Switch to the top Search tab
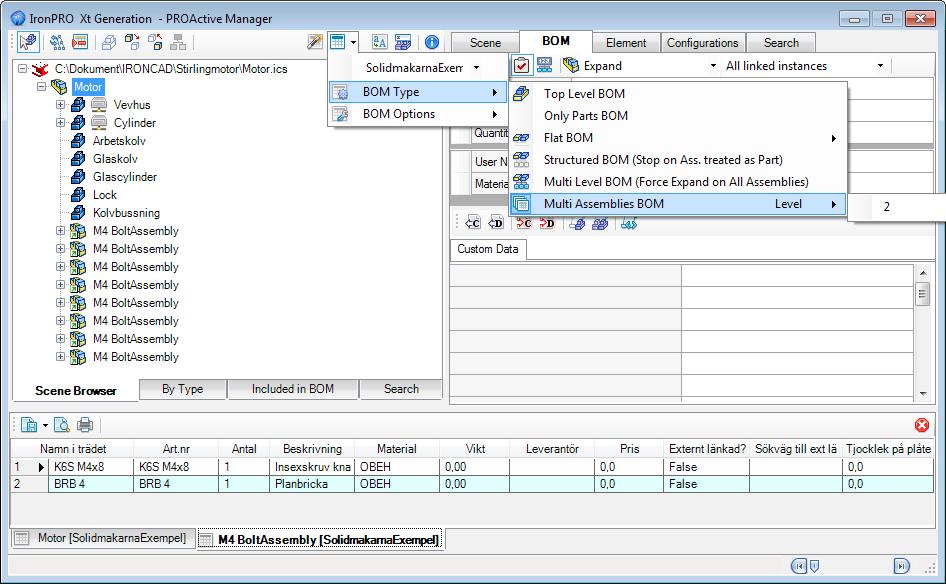This screenshot has height=584, width=946. coord(781,43)
